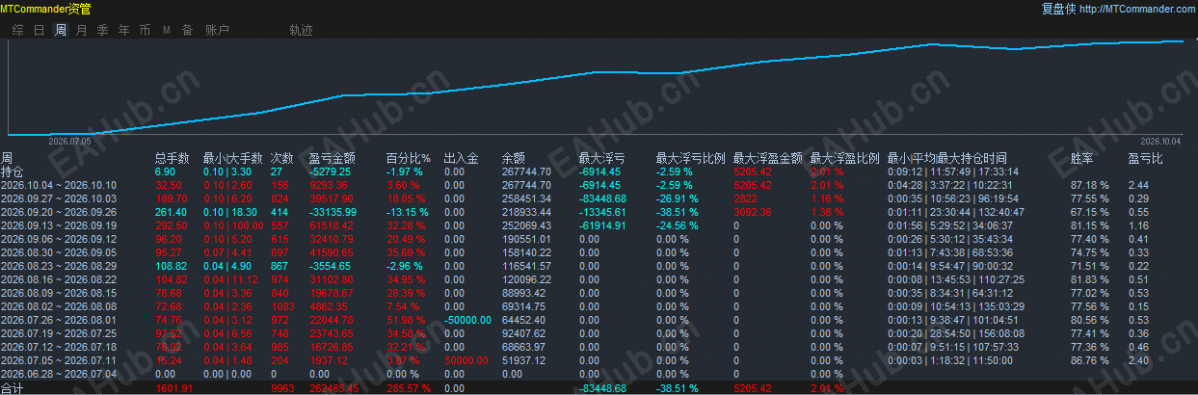Click the 最大浮亏 column header
This screenshot has width=1198, height=395.
(602, 159)
